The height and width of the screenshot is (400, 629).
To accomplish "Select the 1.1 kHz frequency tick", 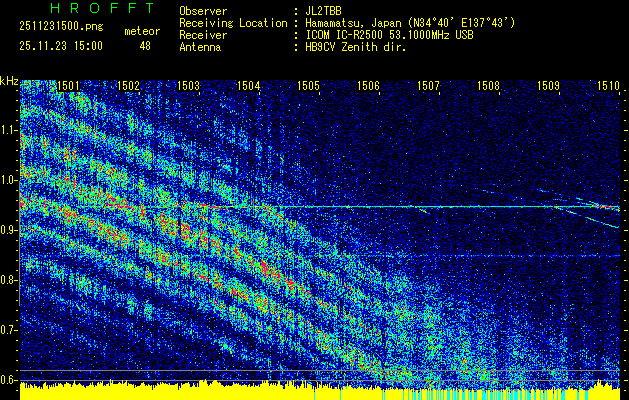I will click(9, 130).
